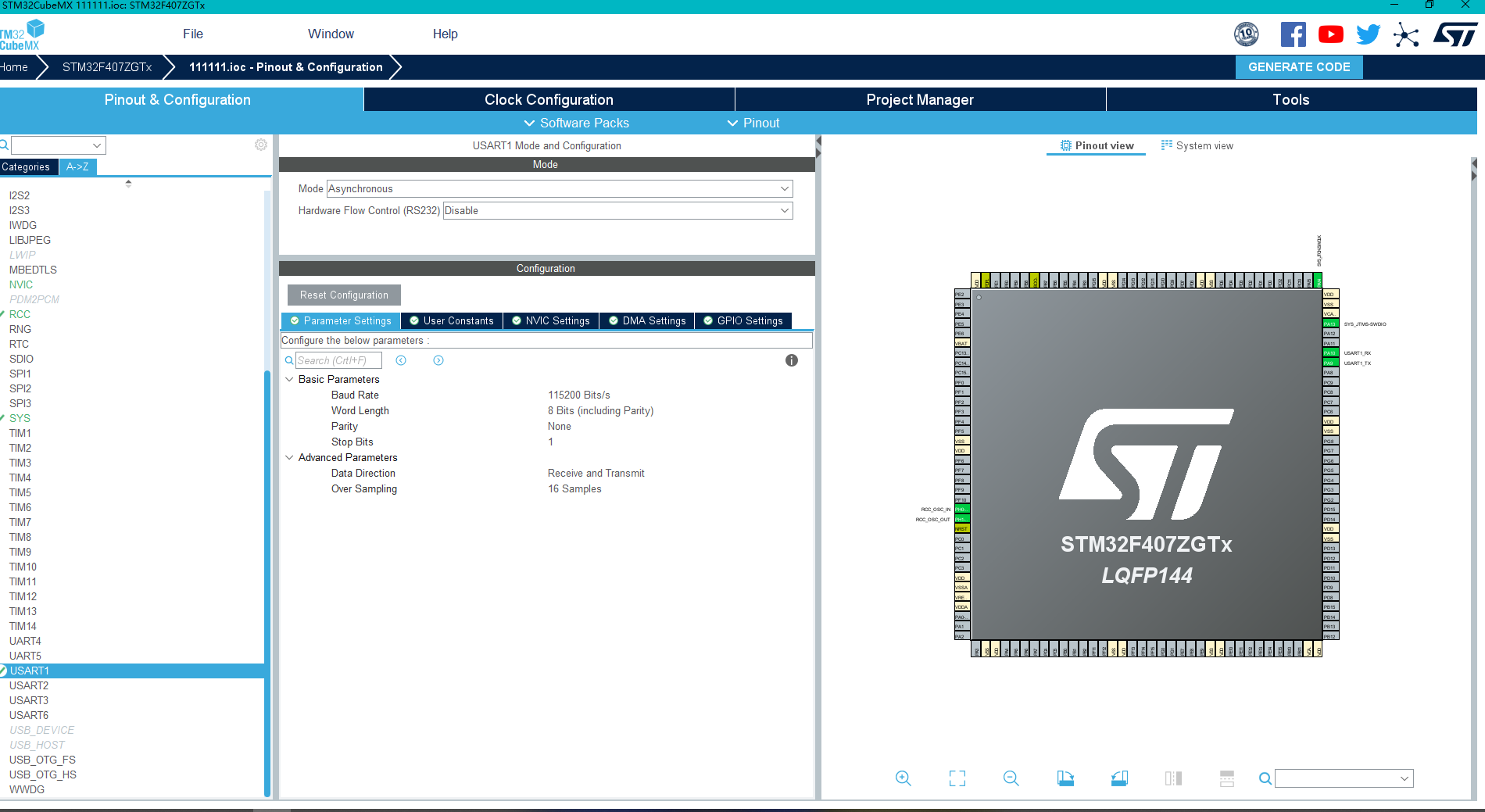Image resolution: width=1485 pixels, height=812 pixels.
Task: Rotate the chip view counter-clockwise
Action: click(x=1119, y=778)
